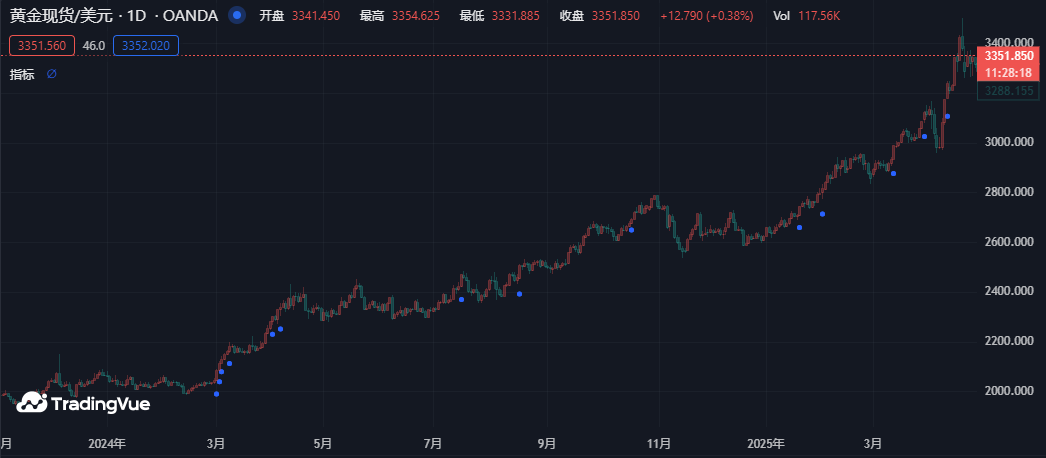Click the 2400.000 level on price axis
Image resolution: width=1046 pixels, height=458 pixels.
pos(1008,291)
